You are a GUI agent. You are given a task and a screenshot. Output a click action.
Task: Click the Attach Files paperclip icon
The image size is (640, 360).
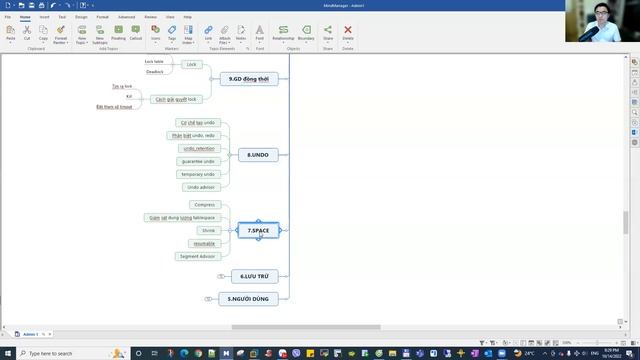pyautogui.click(x=224, y=30)
